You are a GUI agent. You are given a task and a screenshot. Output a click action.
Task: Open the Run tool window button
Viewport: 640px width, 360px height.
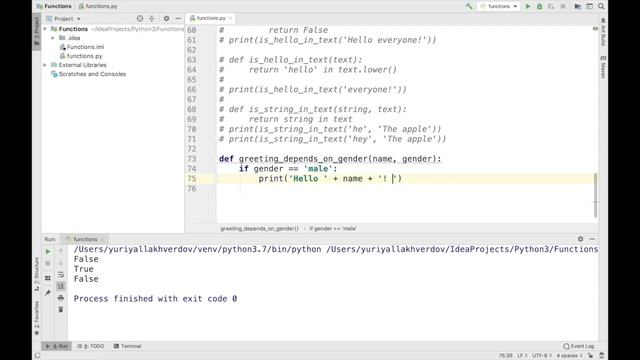56,346
